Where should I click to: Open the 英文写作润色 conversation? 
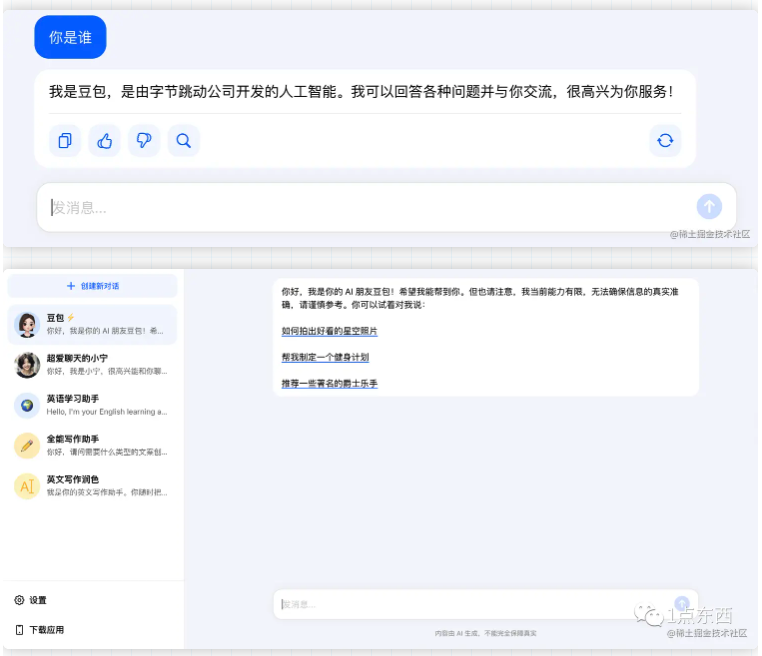point(92,486)
